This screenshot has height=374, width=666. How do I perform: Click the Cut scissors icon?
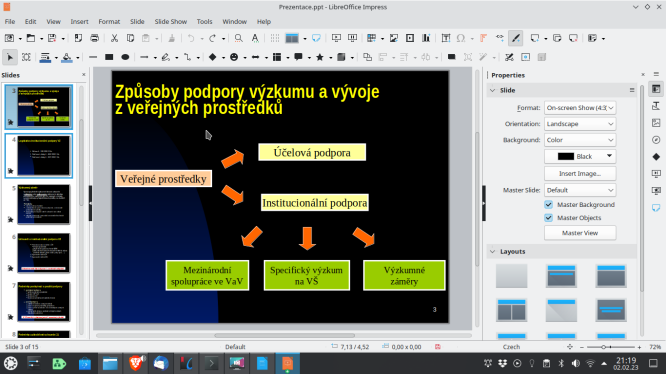tap(114, 38)
